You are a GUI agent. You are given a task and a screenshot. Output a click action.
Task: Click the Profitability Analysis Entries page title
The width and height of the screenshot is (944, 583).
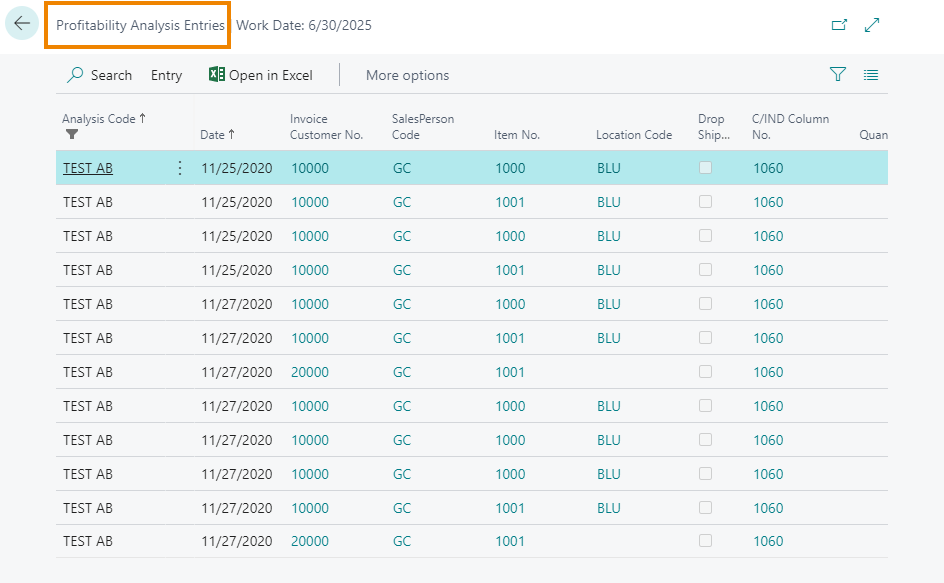click(x=140, y=25)
